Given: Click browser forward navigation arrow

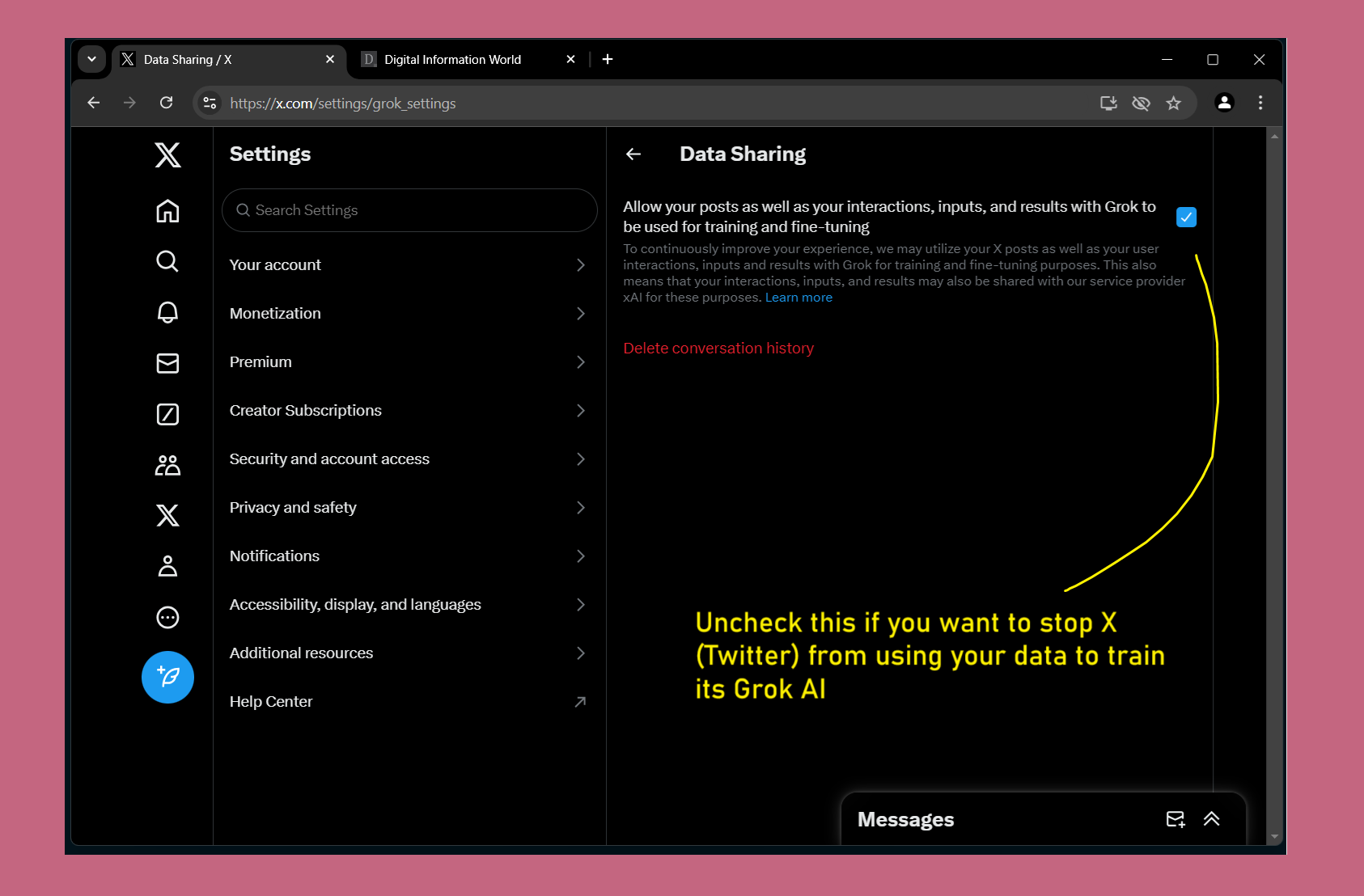Looking at the screenshot, I should click(129, 103).
